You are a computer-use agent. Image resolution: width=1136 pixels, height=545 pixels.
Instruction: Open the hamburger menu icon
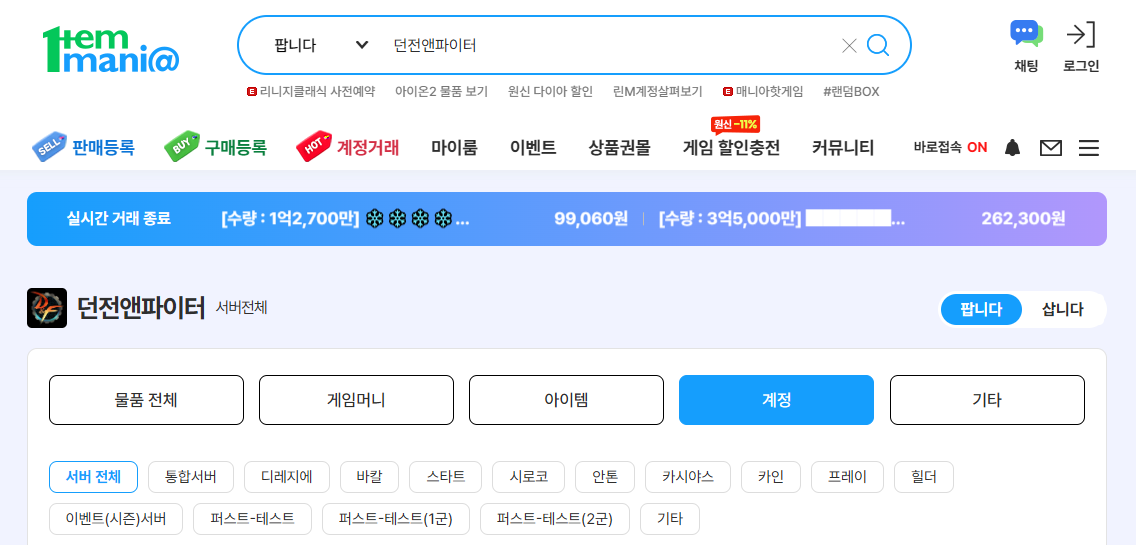[1088, 148]
